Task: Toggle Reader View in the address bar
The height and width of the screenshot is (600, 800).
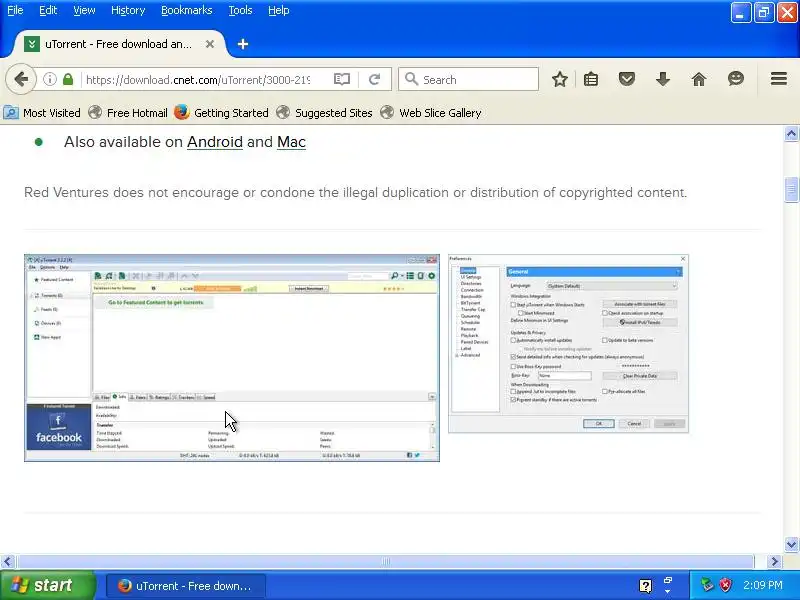Action: click(342, 79)
